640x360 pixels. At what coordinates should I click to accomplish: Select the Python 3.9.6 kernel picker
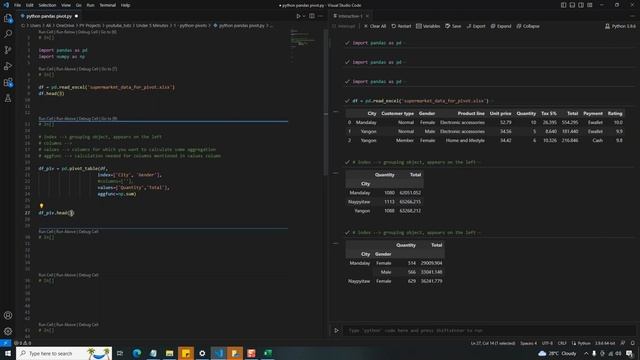[620, 26]
